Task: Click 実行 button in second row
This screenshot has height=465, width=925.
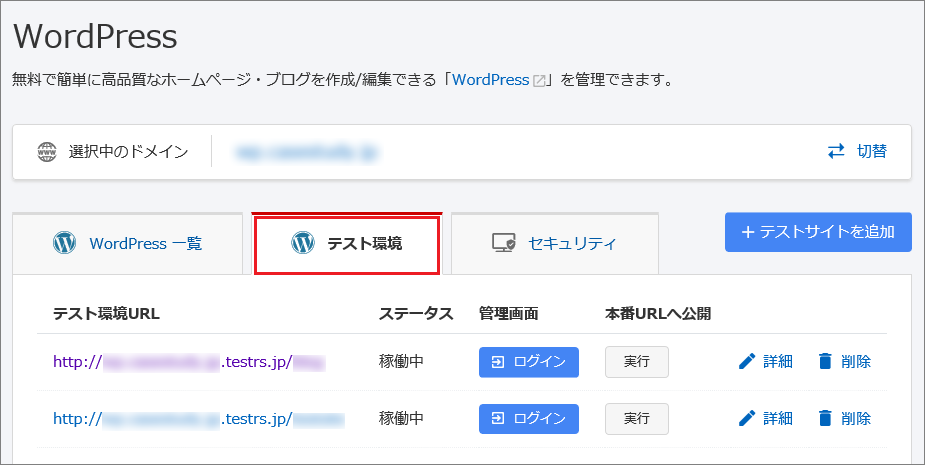Action: point(637,419)
